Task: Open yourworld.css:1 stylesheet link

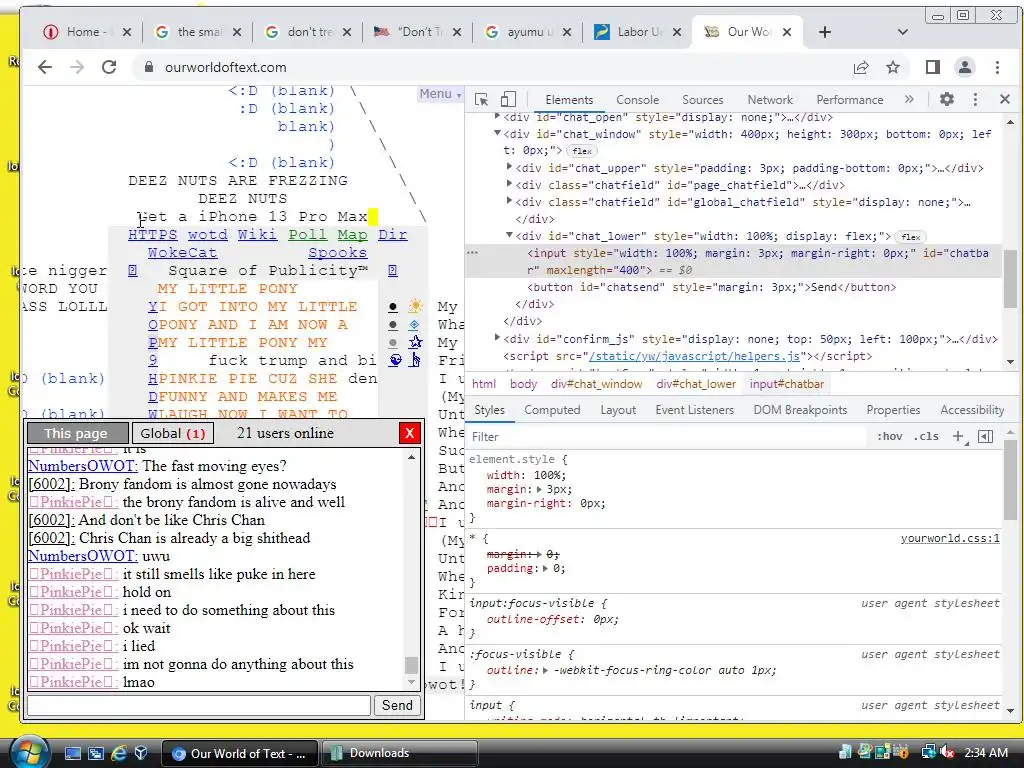Action: (950, 538)
